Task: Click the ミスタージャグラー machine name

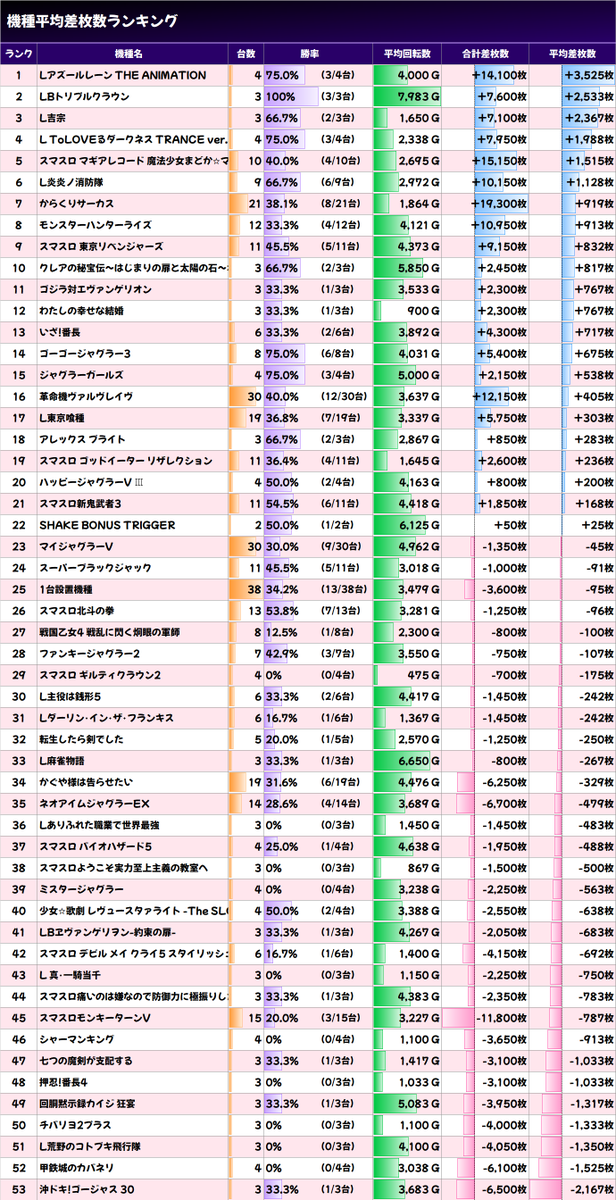Action: [x=81, y=888]
